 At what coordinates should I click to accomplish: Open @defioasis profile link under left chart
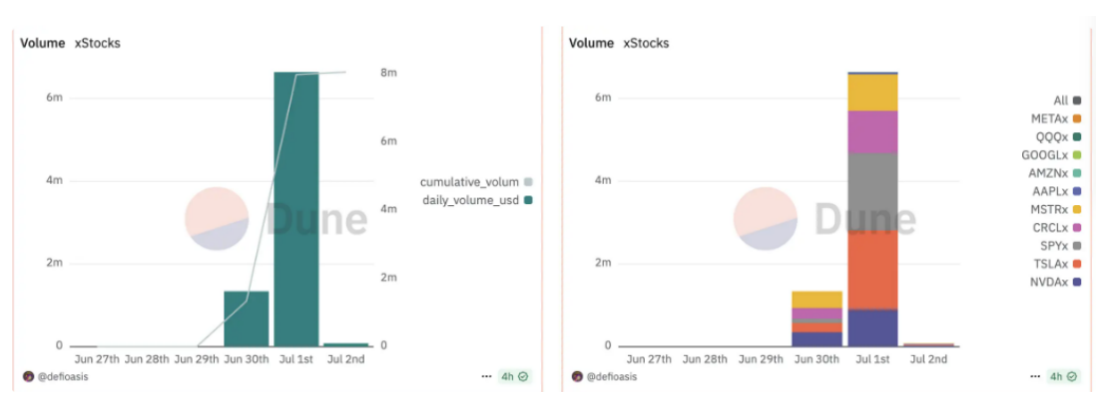point(65,377)
